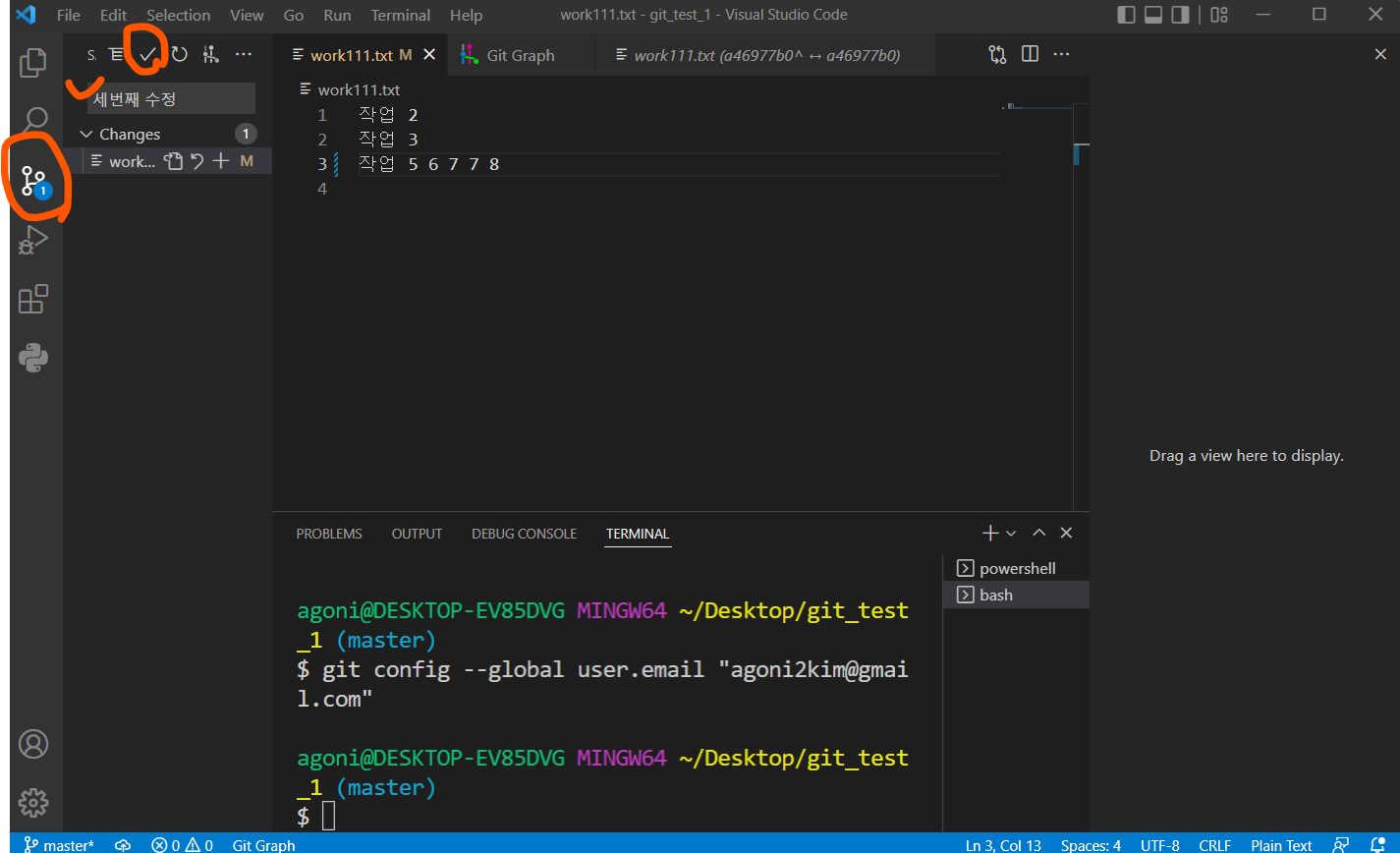Open editor More Actions ellipsis
1400x853 pixels.
click(1062, 54)
